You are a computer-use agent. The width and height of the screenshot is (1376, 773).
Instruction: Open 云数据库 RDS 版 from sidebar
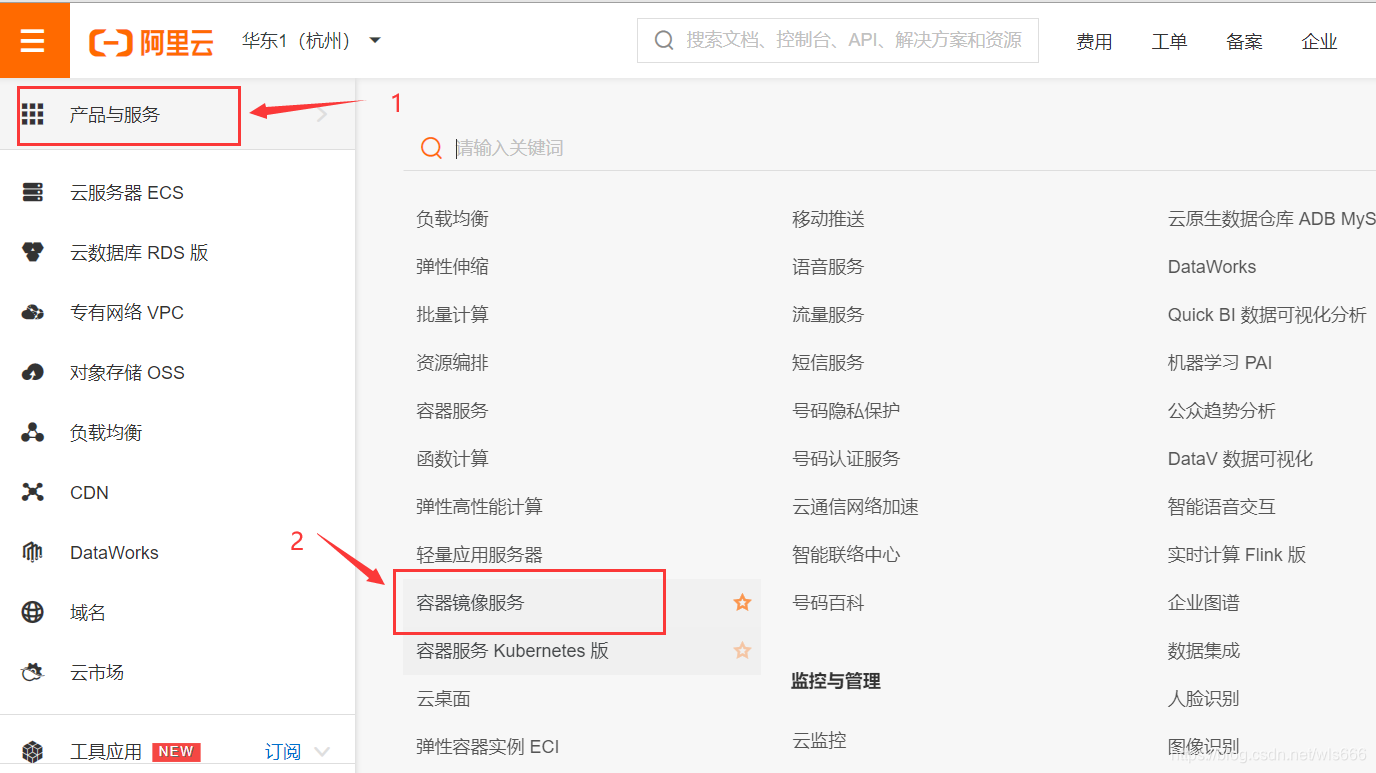point(139,253)
